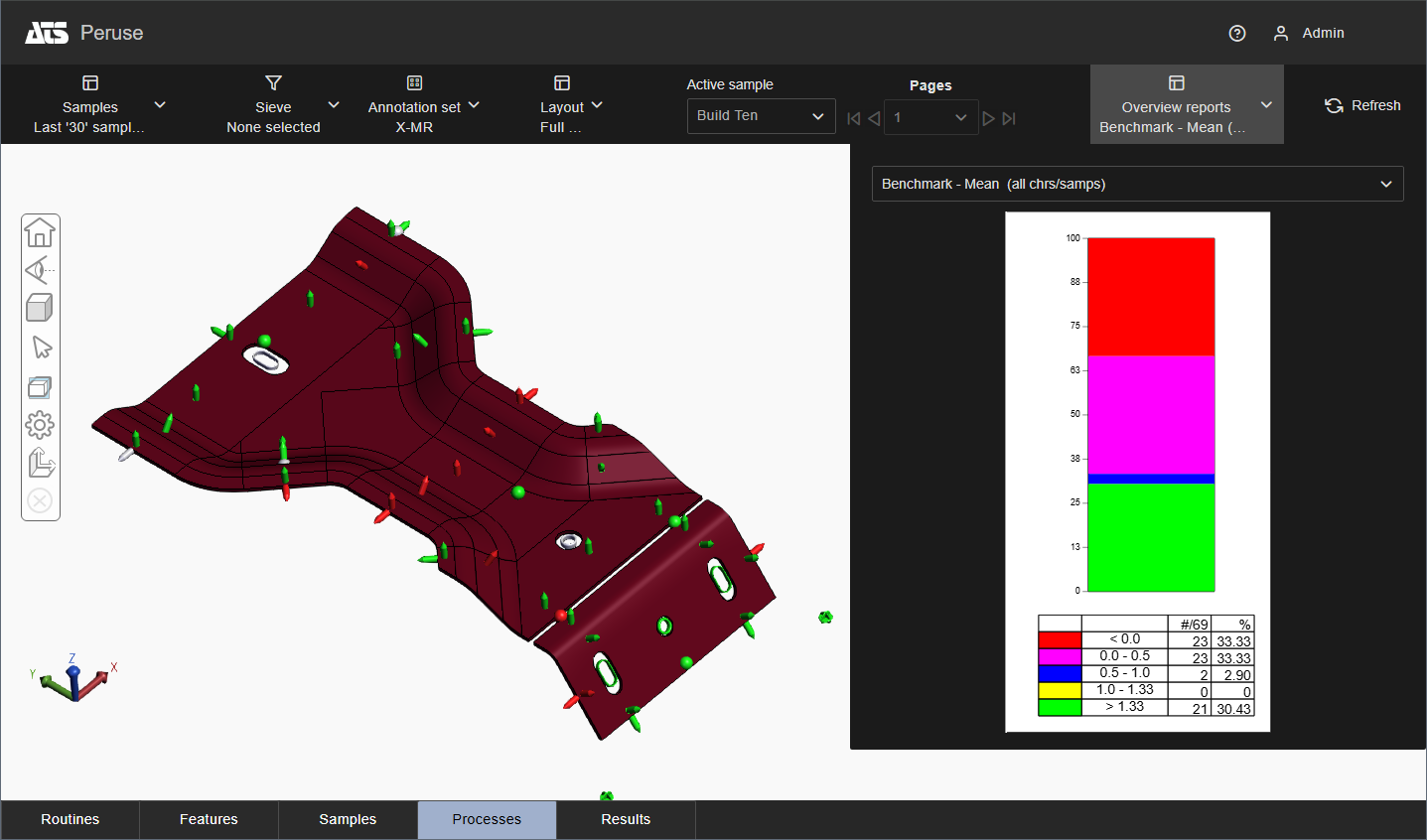The image size is (1427, 840).
Task: Open the Benchmark - Mean report selector
Action: tap(1137, 184)
